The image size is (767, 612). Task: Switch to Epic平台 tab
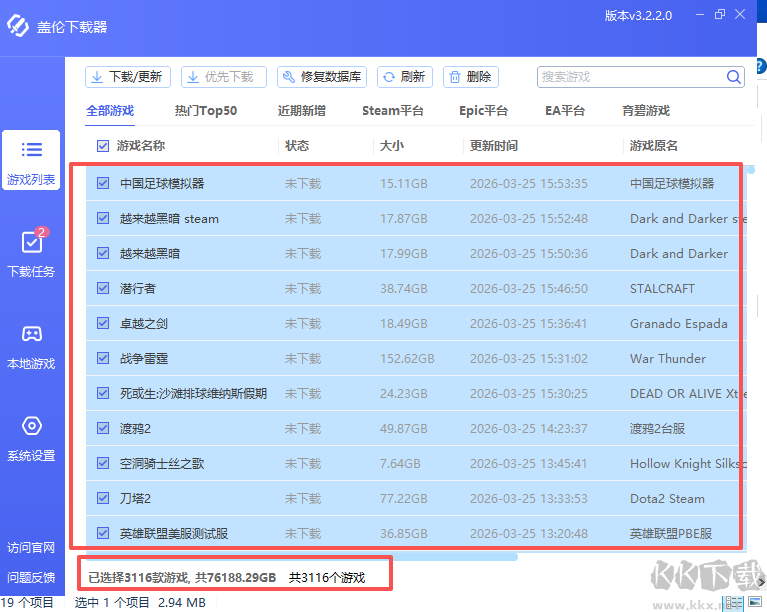(483, 111)
